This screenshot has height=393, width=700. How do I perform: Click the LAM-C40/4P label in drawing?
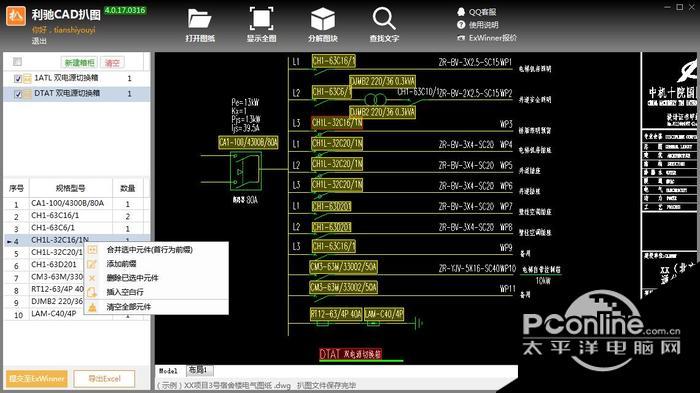384,314
